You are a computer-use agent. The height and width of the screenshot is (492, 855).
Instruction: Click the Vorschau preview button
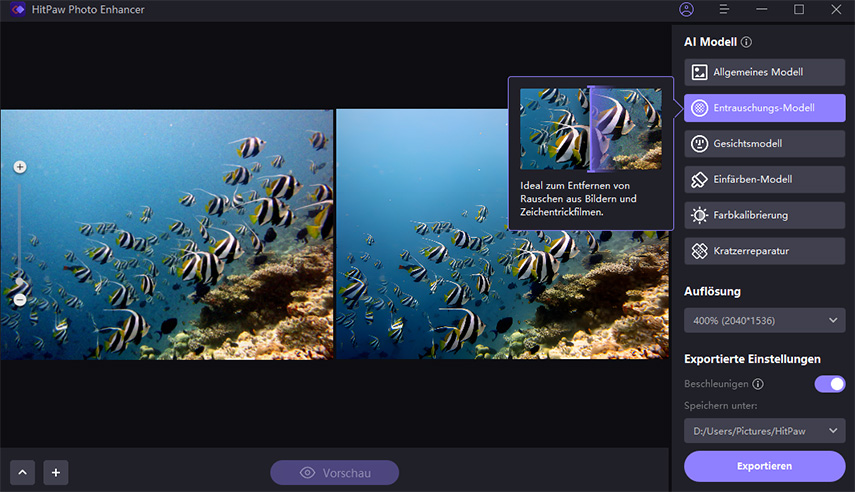coord(334,473)
